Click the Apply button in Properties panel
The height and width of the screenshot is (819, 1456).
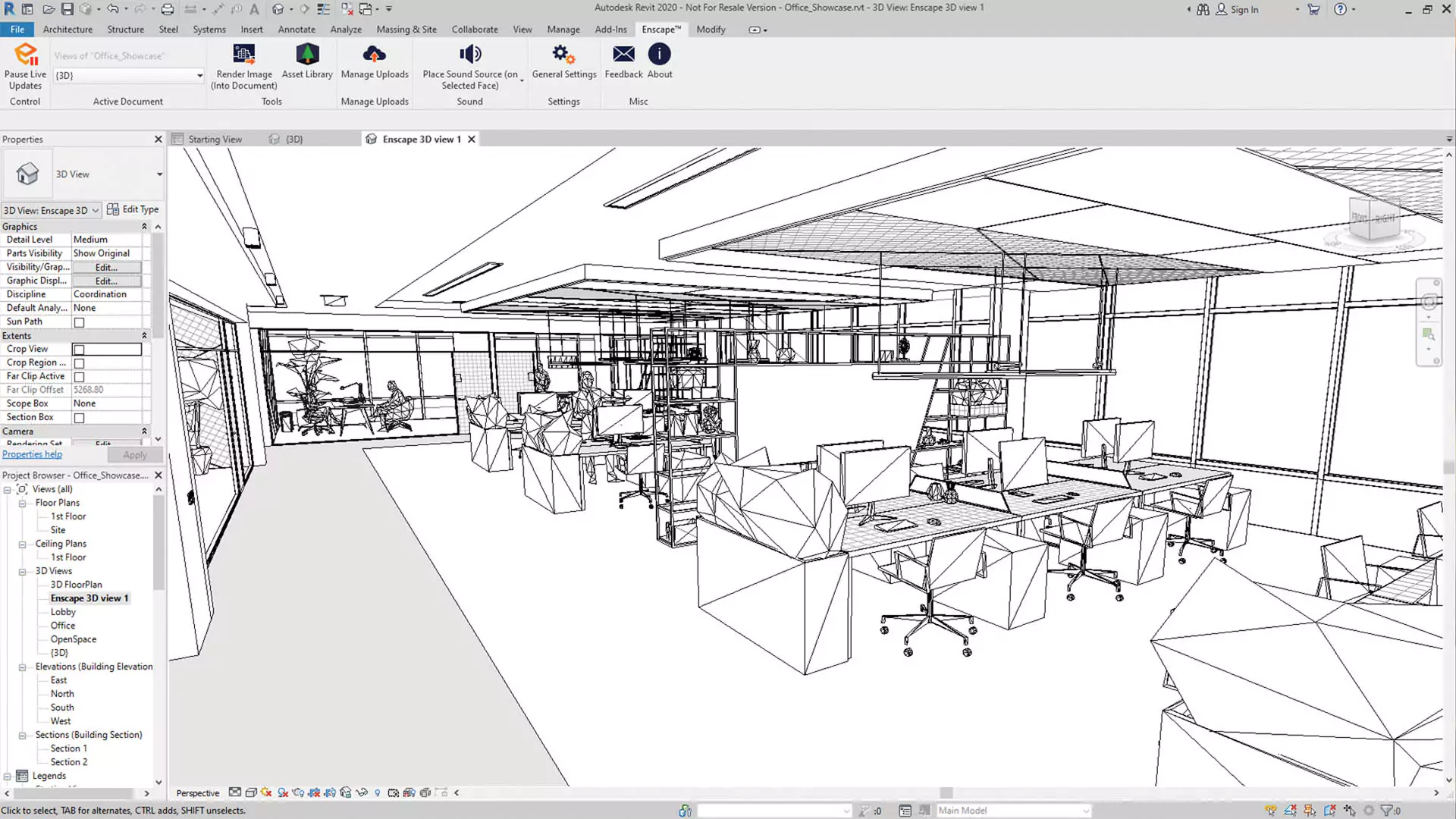tap(134, 454)
